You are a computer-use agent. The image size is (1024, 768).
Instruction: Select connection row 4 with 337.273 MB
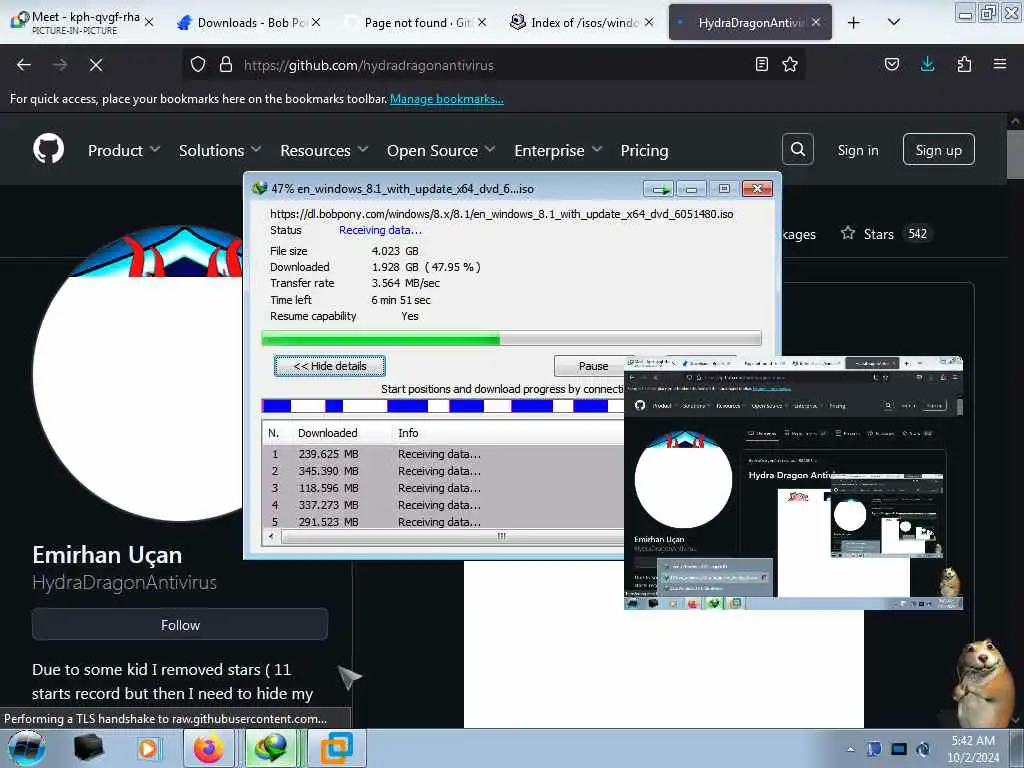click(443, 505)
